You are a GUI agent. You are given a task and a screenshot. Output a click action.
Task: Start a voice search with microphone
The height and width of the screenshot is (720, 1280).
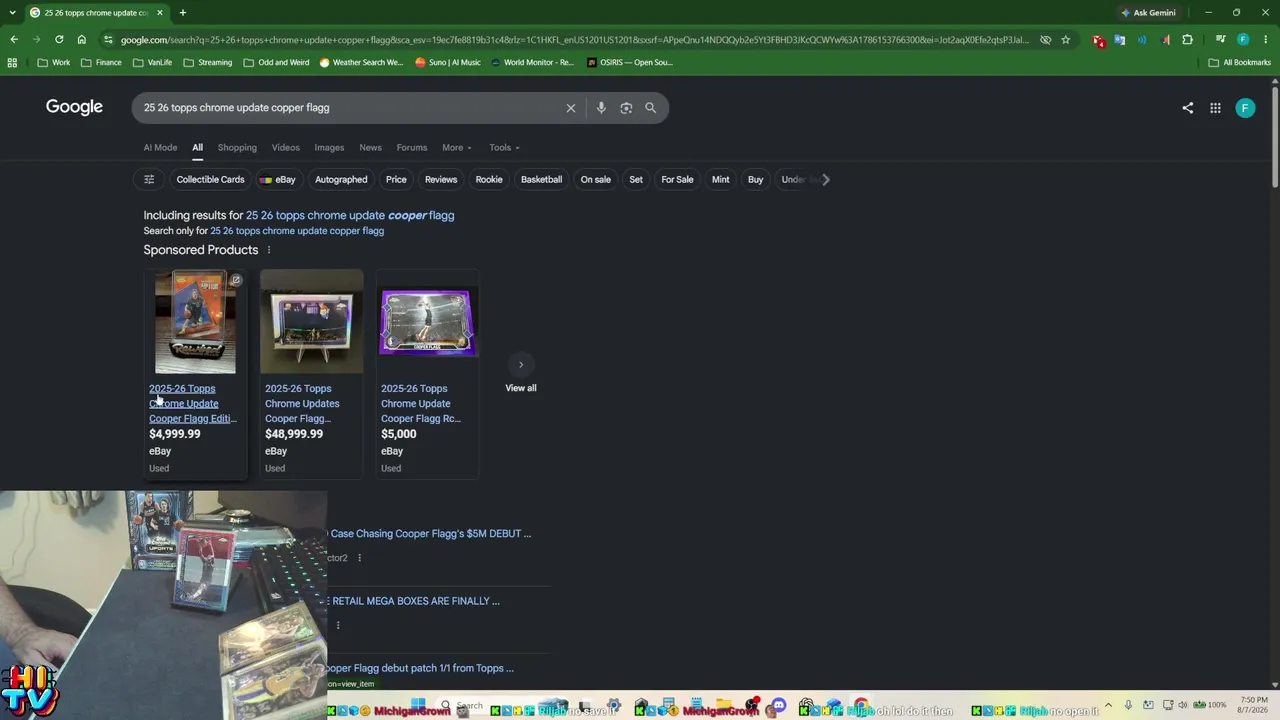click(601, 108)
